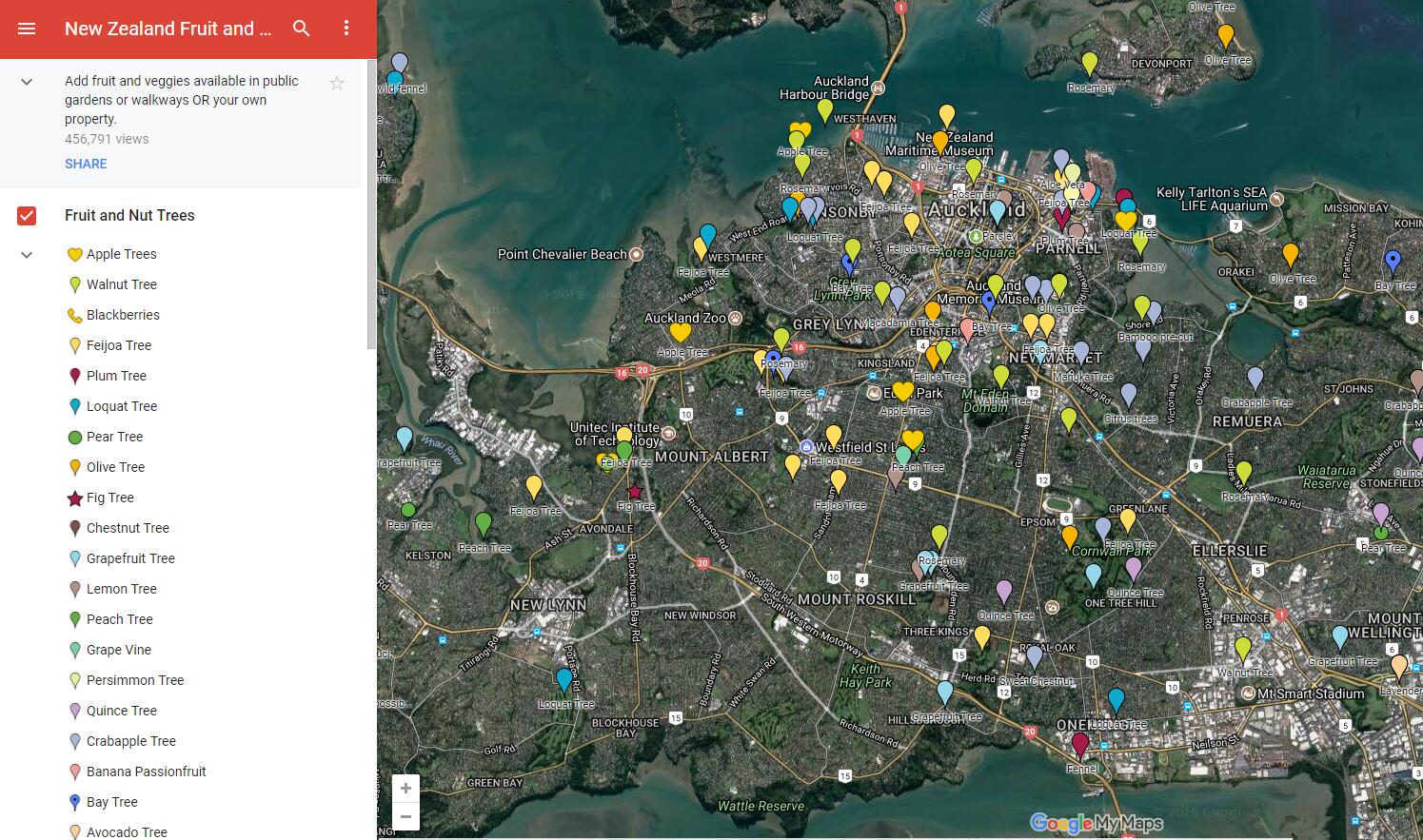This screenshot has height=840, width=1423.
Task: Zoom out on the map
Action: click(405, 816)
